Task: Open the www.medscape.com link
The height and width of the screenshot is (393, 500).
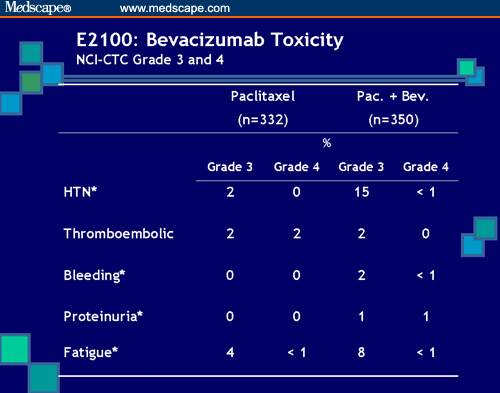Action: (x=175, y=8)
